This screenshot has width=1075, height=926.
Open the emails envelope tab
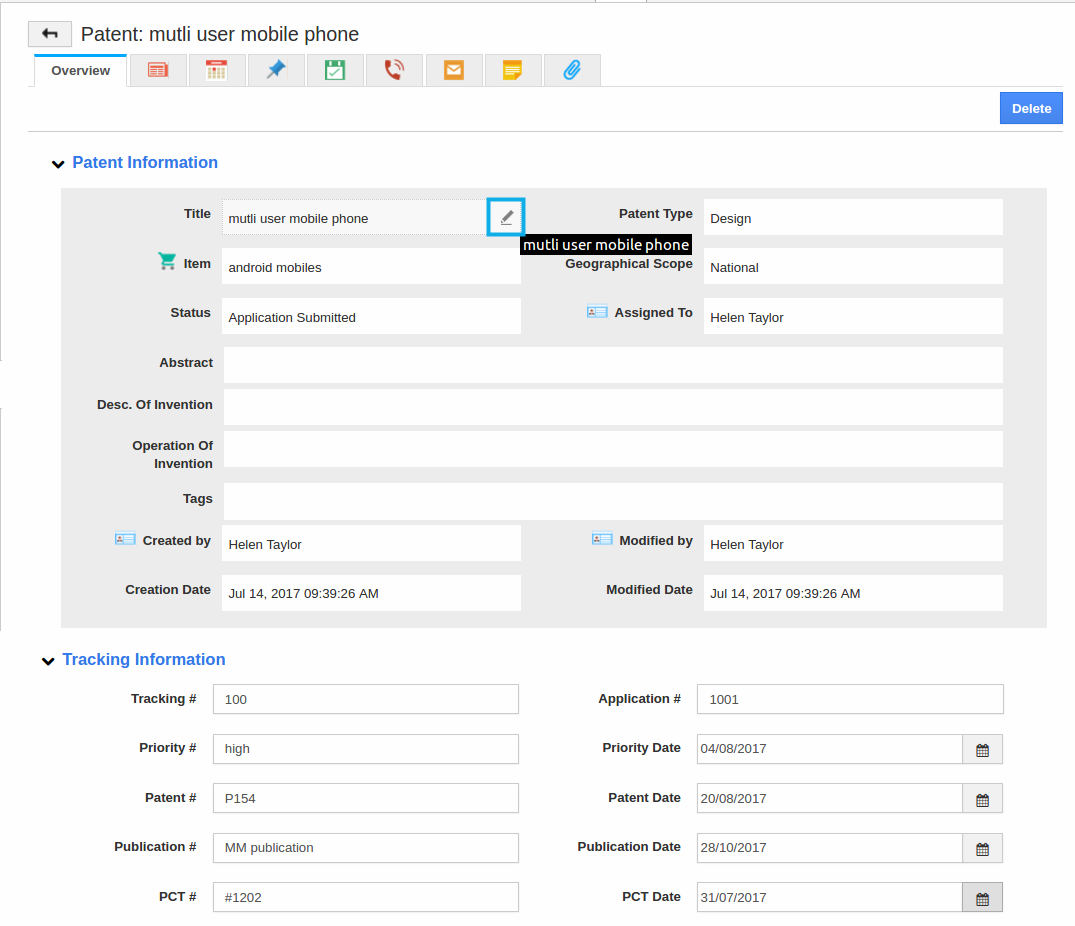coord(454,70)
